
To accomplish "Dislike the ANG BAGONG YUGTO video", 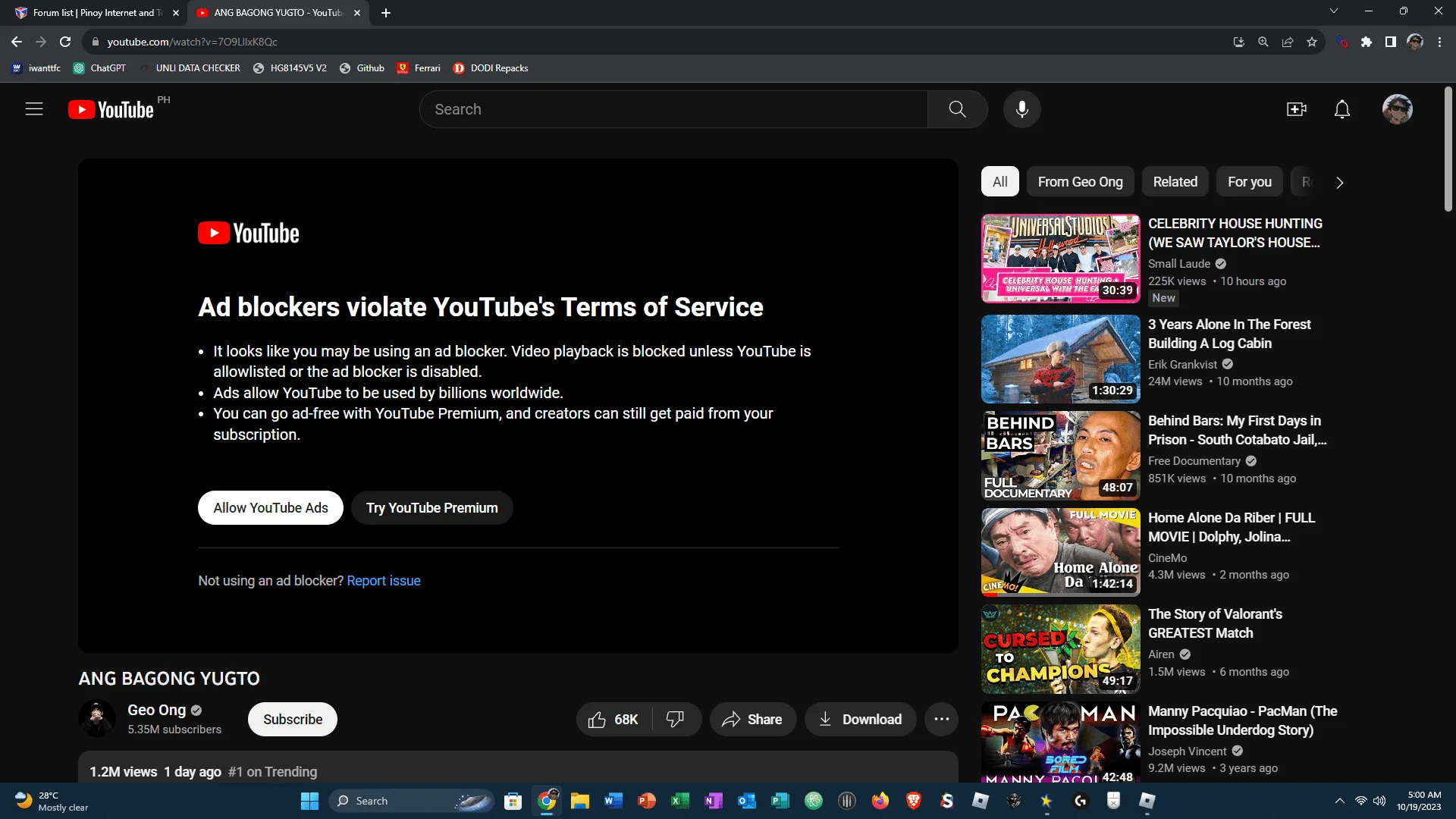I will pyautogui.click(x=675, y=720).
